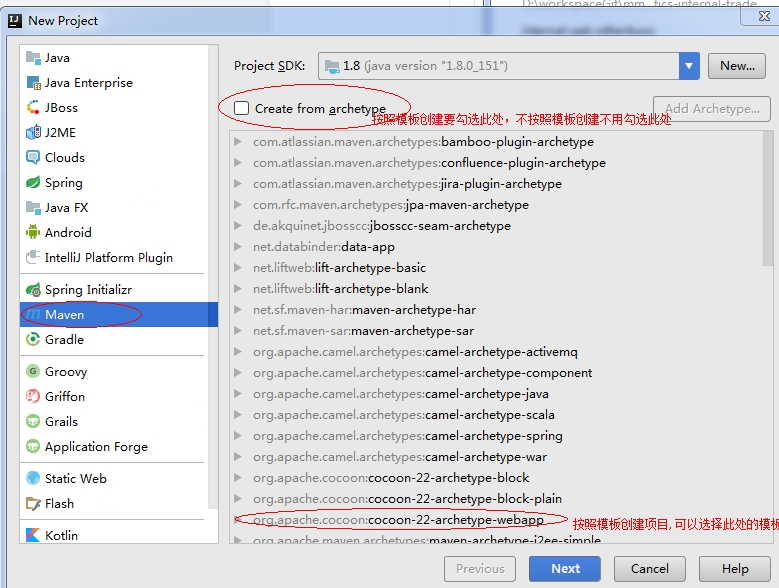Viewport: 779px width, 588px height.
Task: Click the Maven icon in sidebar
Action: (33, 314)
